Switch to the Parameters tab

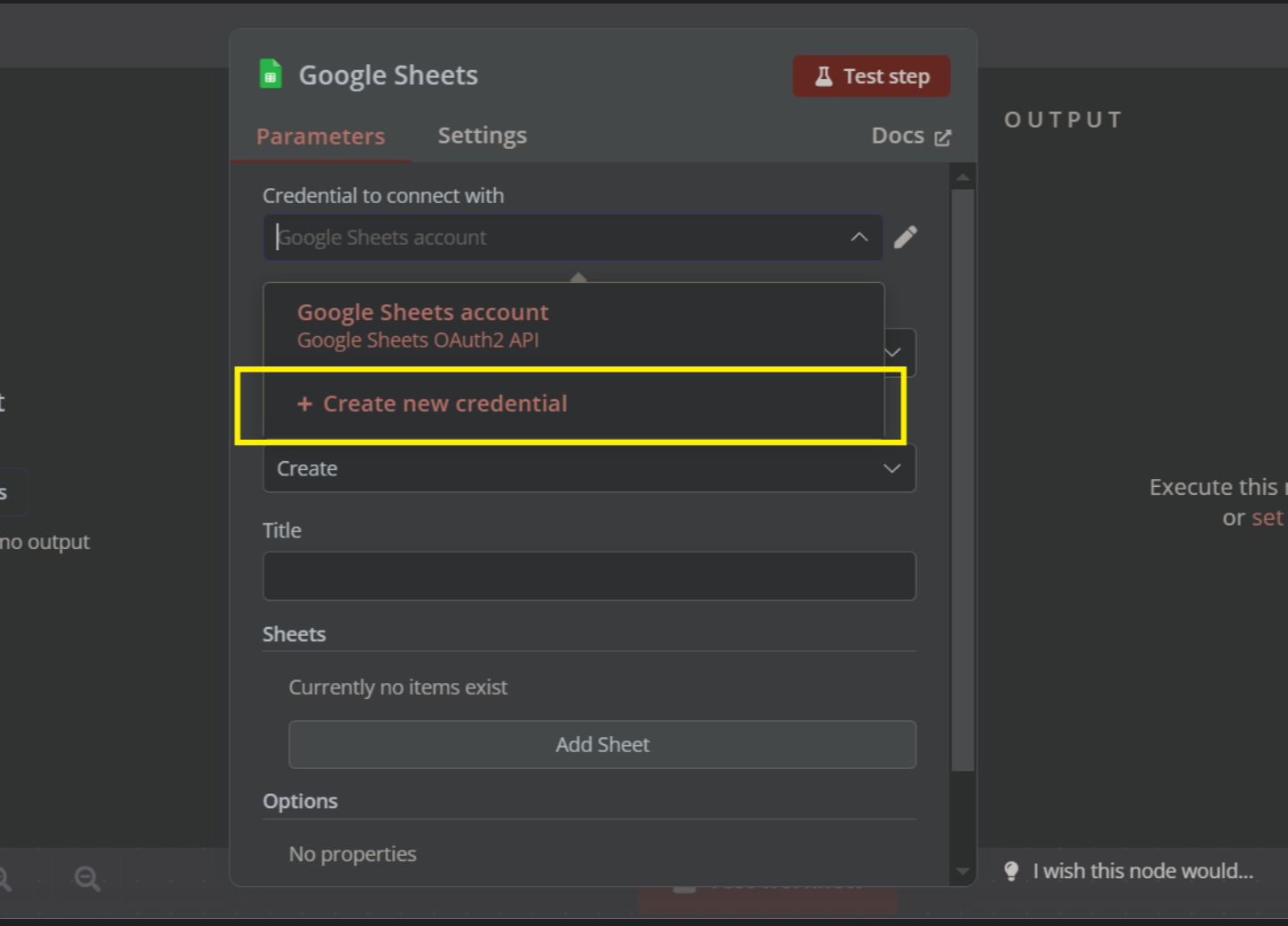[320, 136]
